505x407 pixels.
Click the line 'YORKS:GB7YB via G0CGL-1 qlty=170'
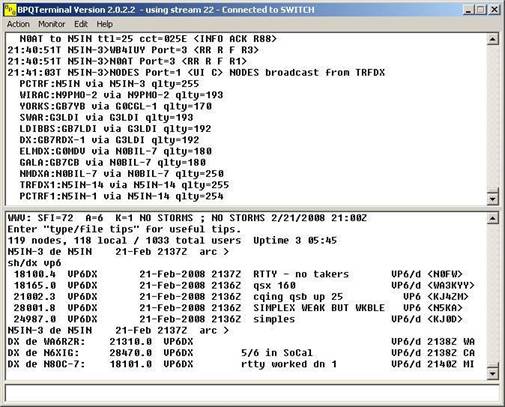115,106
